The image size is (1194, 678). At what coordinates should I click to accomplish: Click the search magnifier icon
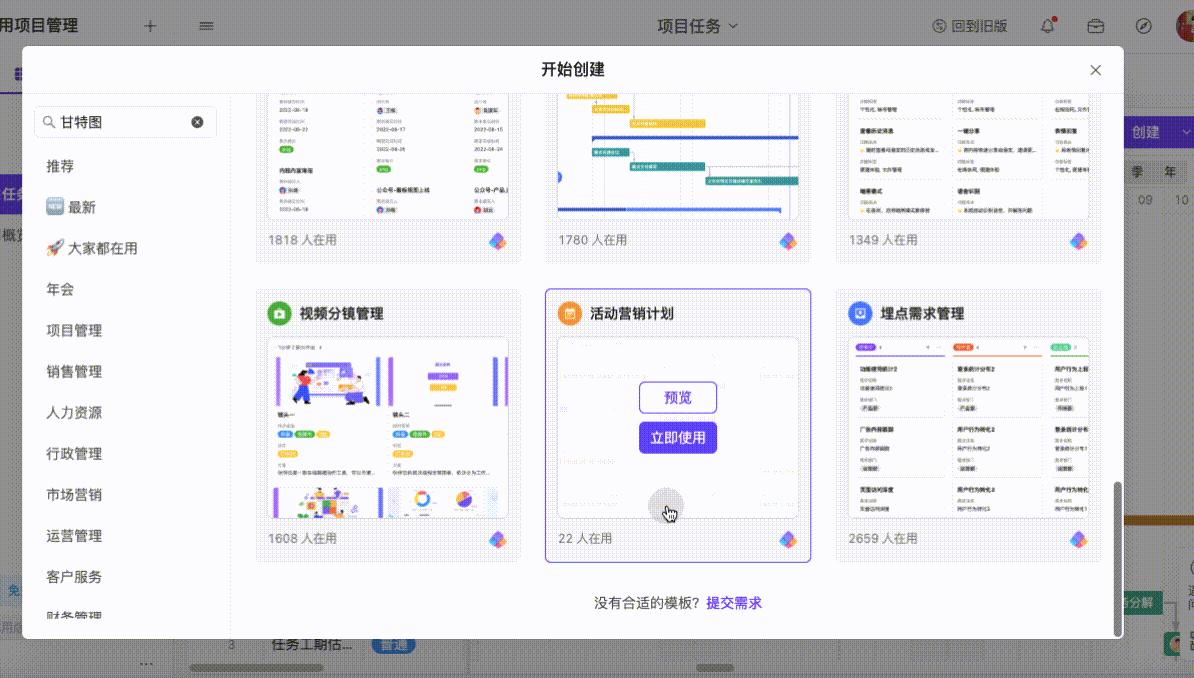49,122
